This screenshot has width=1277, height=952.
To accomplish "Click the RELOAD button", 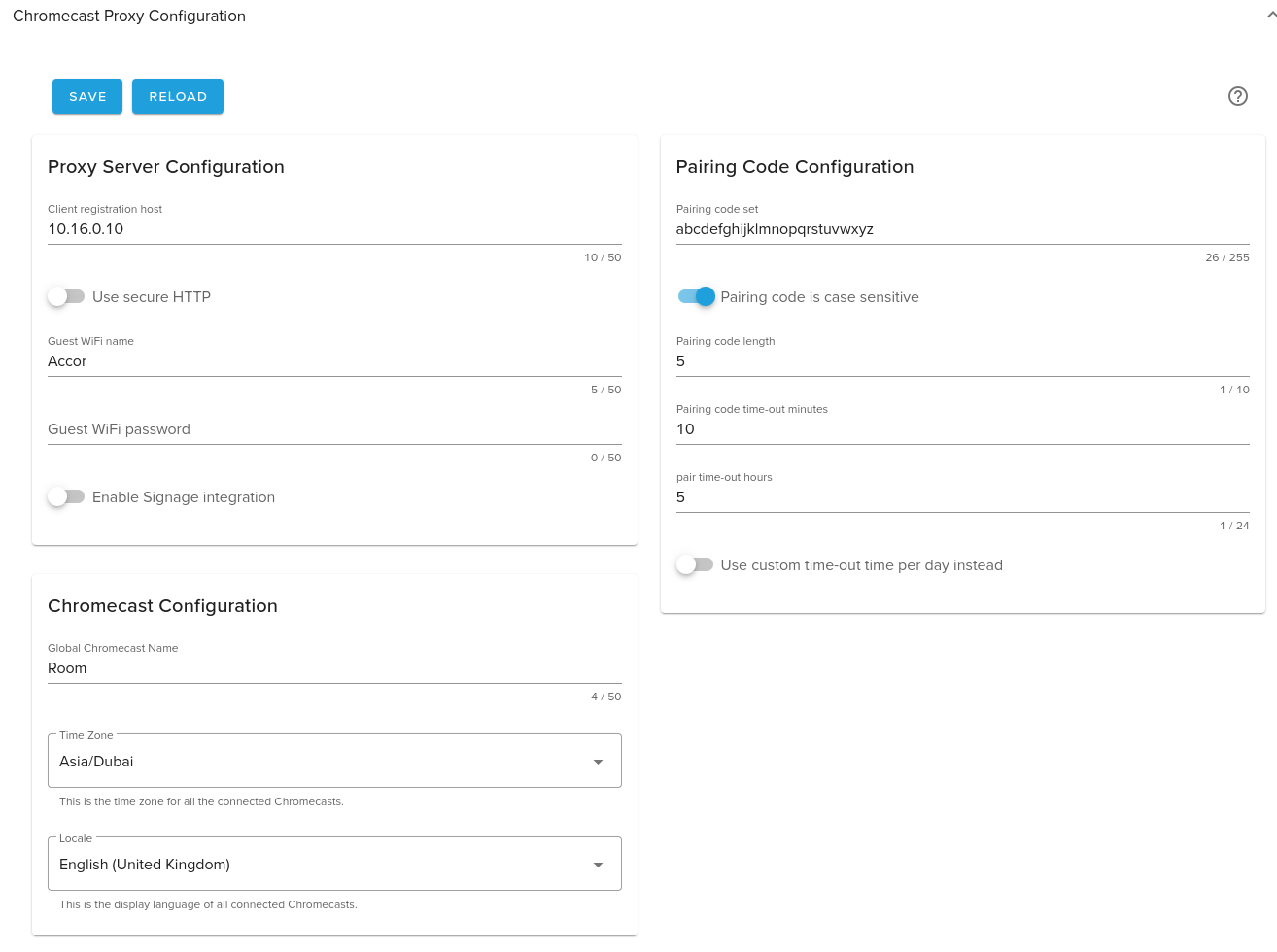I will point(178,96).
